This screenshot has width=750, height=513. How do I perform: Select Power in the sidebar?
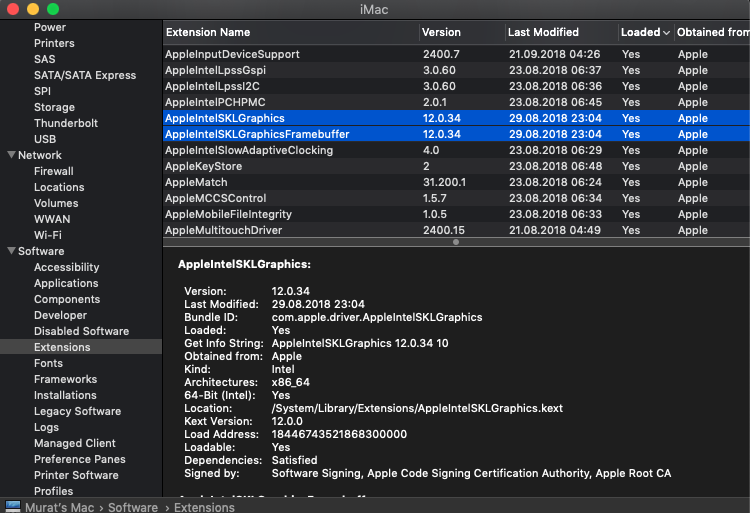coord(50,27)
